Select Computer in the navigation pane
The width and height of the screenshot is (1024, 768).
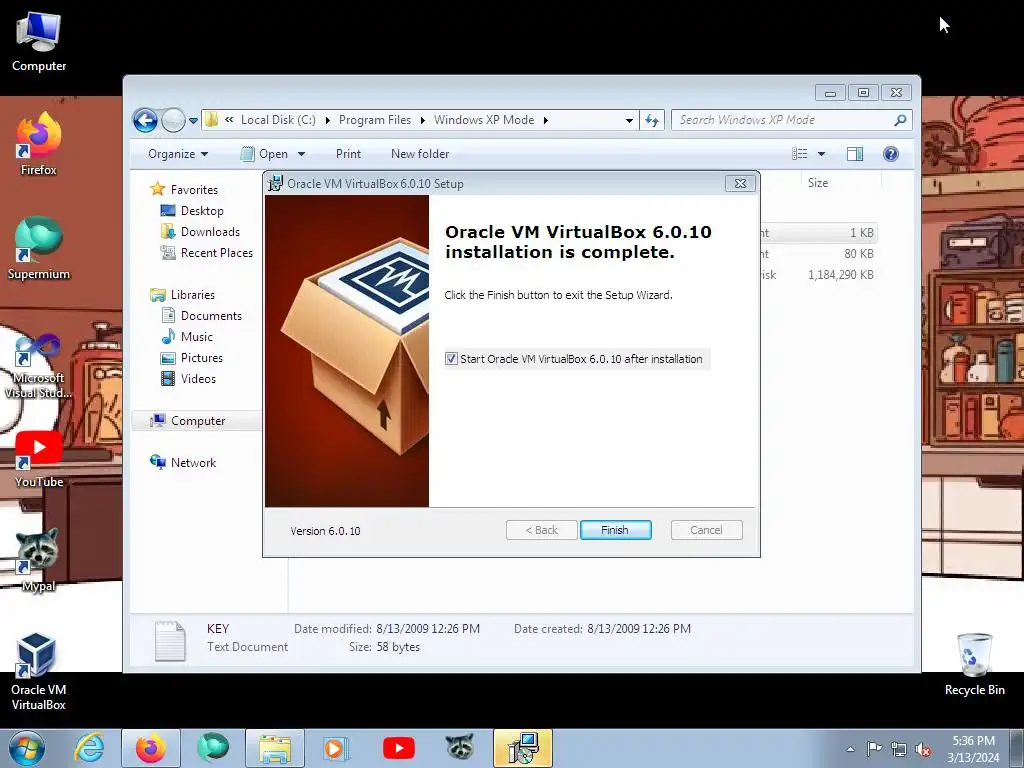tap(198, 421)
